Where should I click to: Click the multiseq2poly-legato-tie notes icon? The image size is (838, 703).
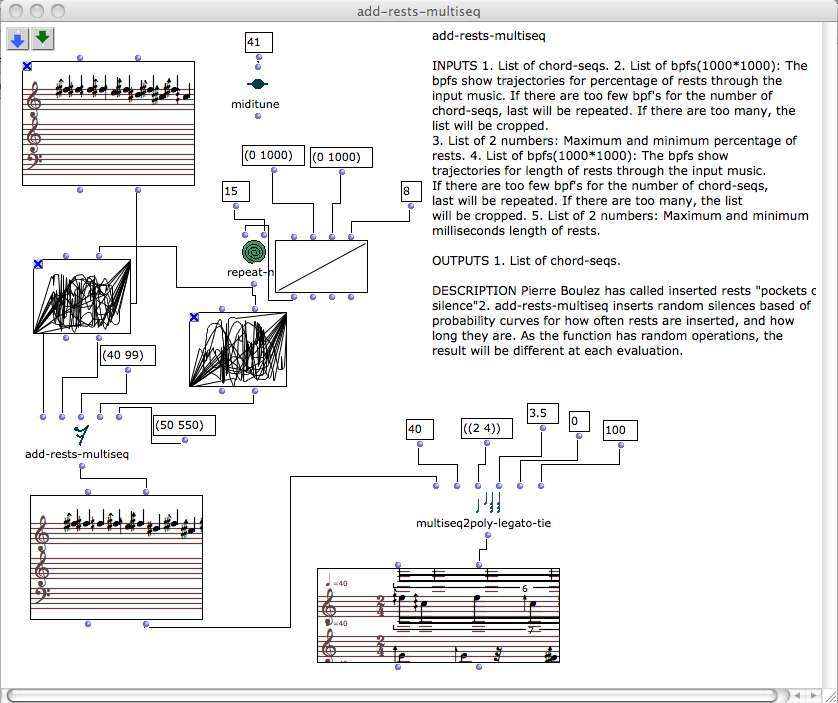click(486, 503)
